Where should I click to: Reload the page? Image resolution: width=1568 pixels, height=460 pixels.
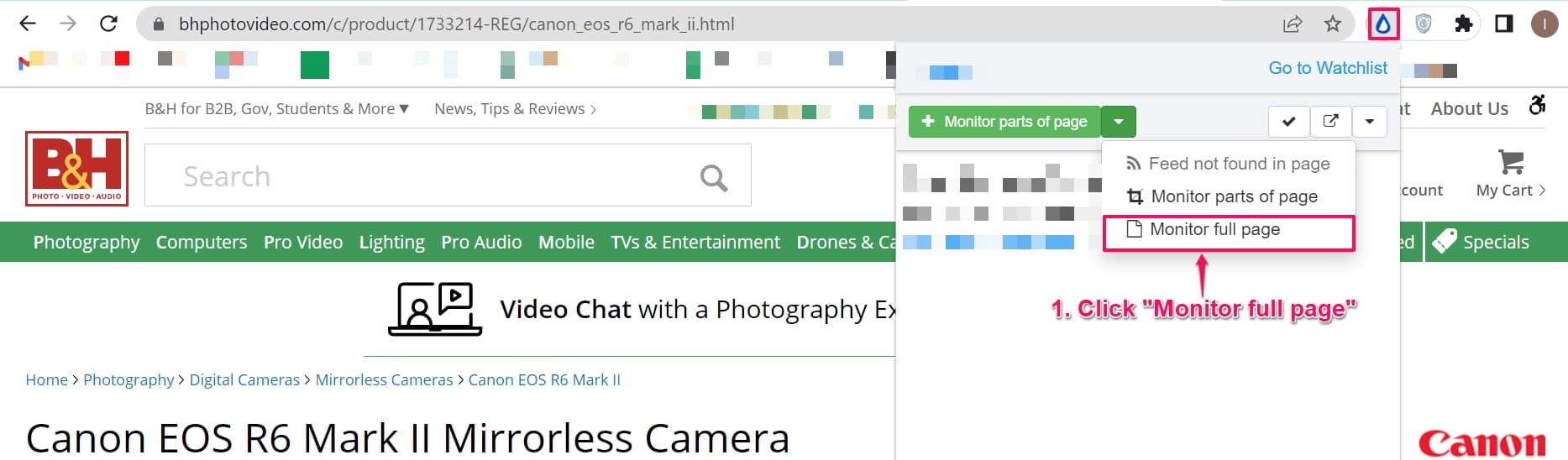(108, 24)
